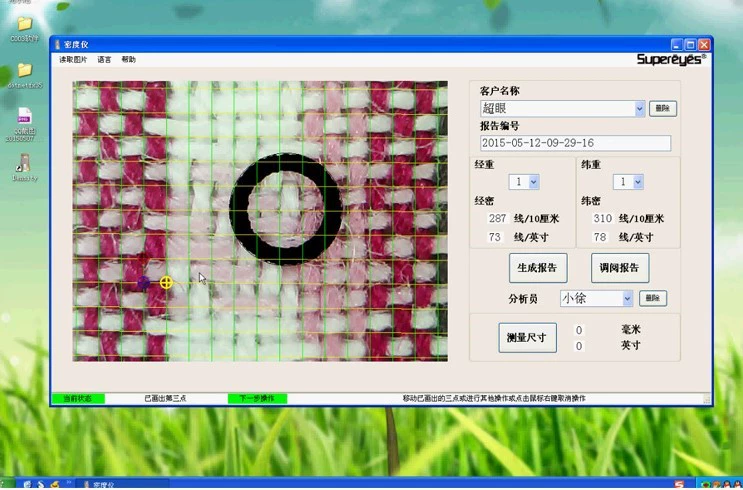
Task: Click the 纬密 value 310
Action: pos(602,218)
